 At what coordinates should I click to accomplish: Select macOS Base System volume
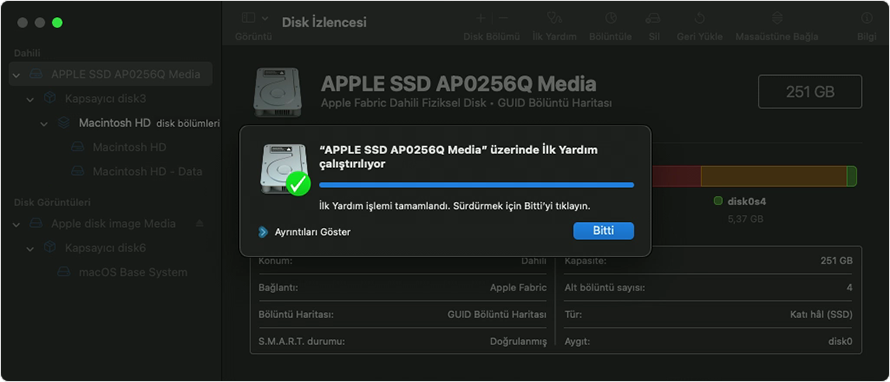click(x=133, y=272)
